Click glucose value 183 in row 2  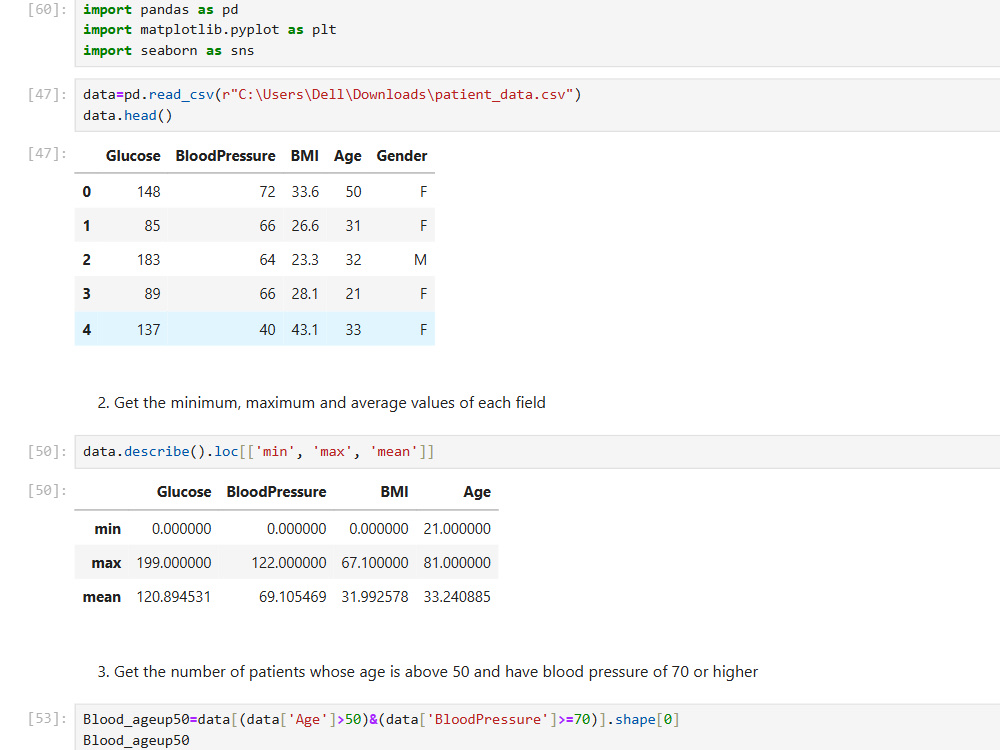pos(149,260)
